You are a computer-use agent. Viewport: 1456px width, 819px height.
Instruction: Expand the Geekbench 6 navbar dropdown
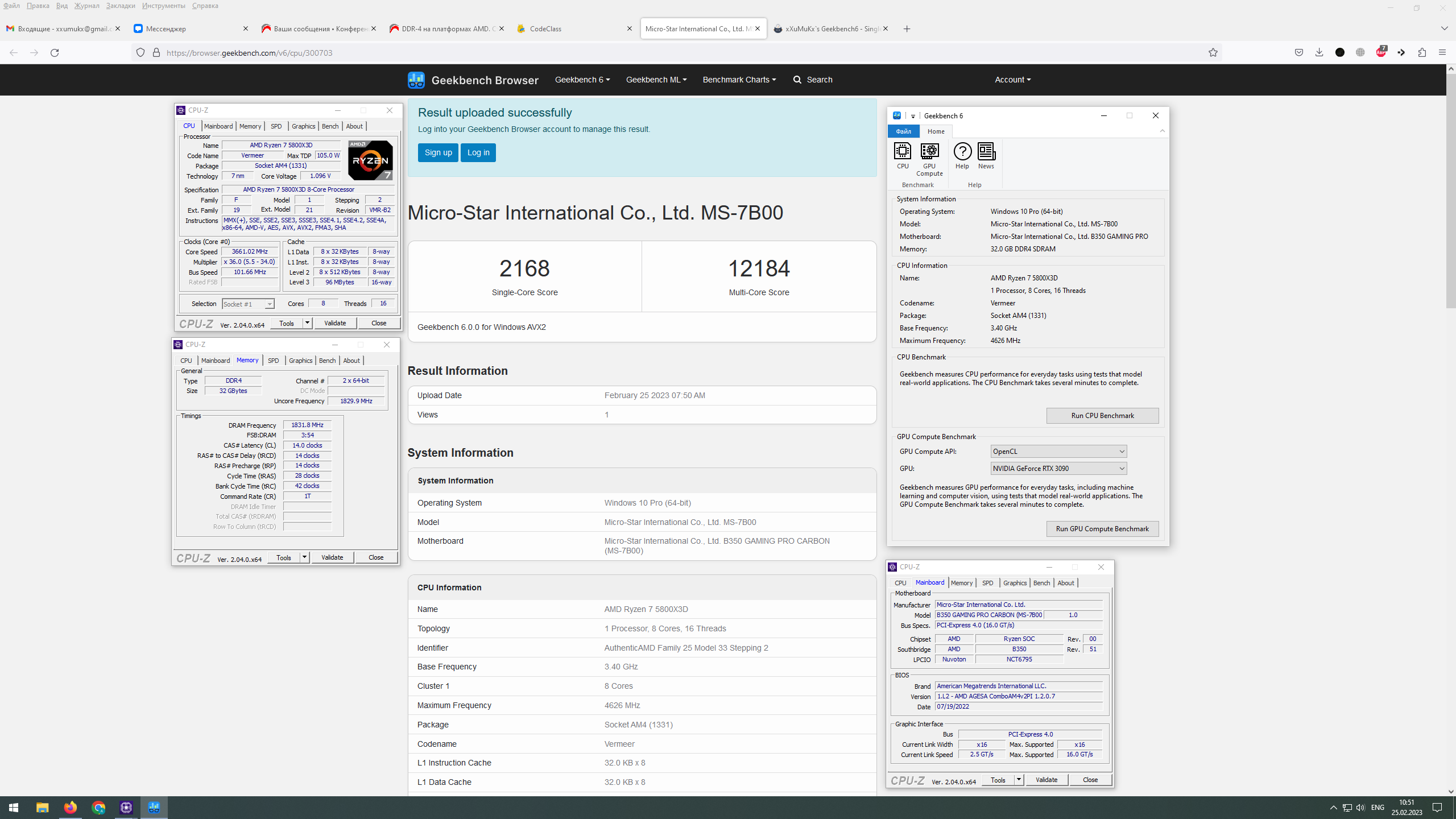[x=582, y=80]
